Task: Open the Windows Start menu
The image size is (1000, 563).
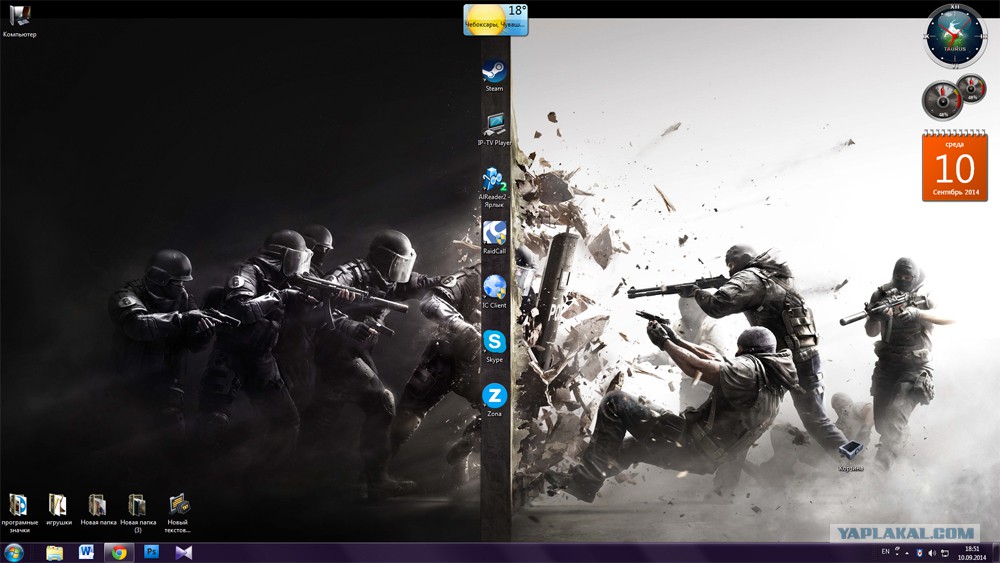Action: point(14,552)
